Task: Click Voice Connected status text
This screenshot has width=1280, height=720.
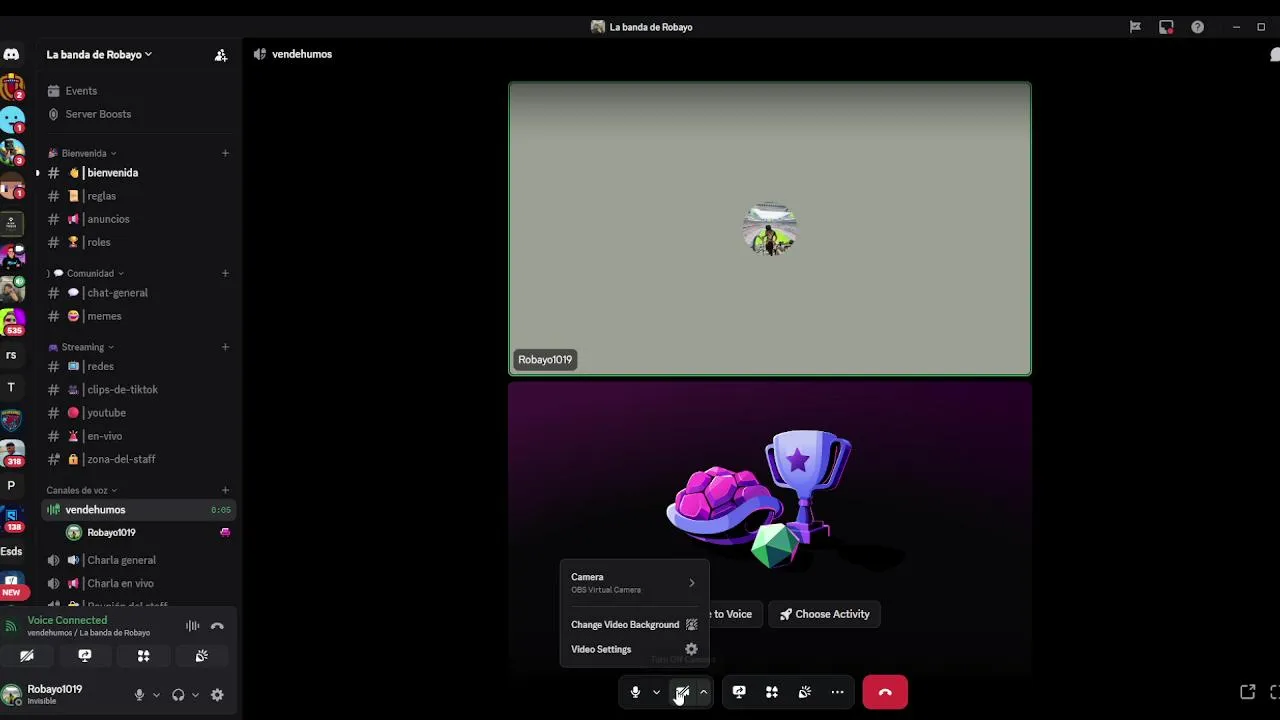Action: click(x=67, y=620)
